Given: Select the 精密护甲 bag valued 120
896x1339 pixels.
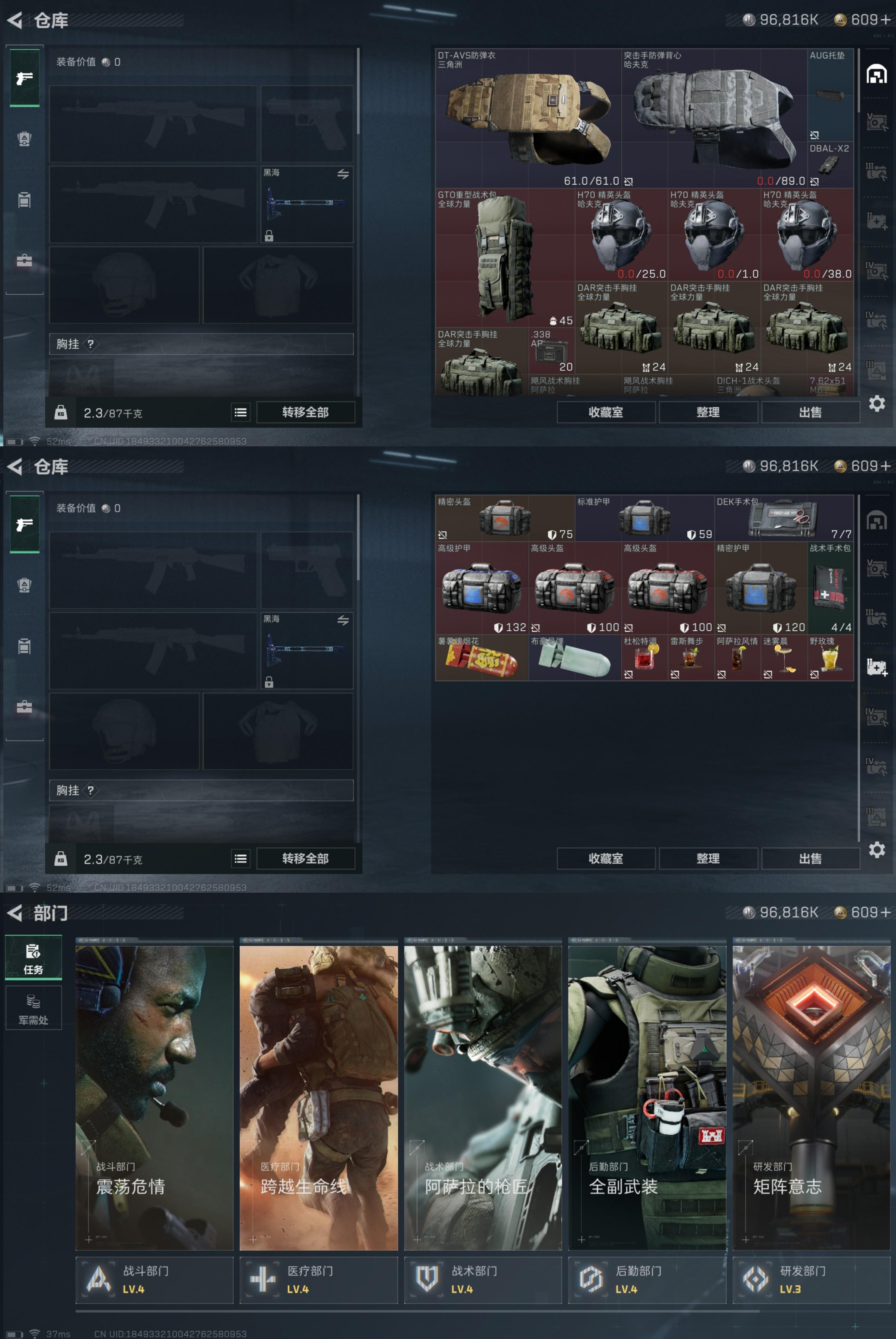Looking at the screenshot, I should [761, 588].
